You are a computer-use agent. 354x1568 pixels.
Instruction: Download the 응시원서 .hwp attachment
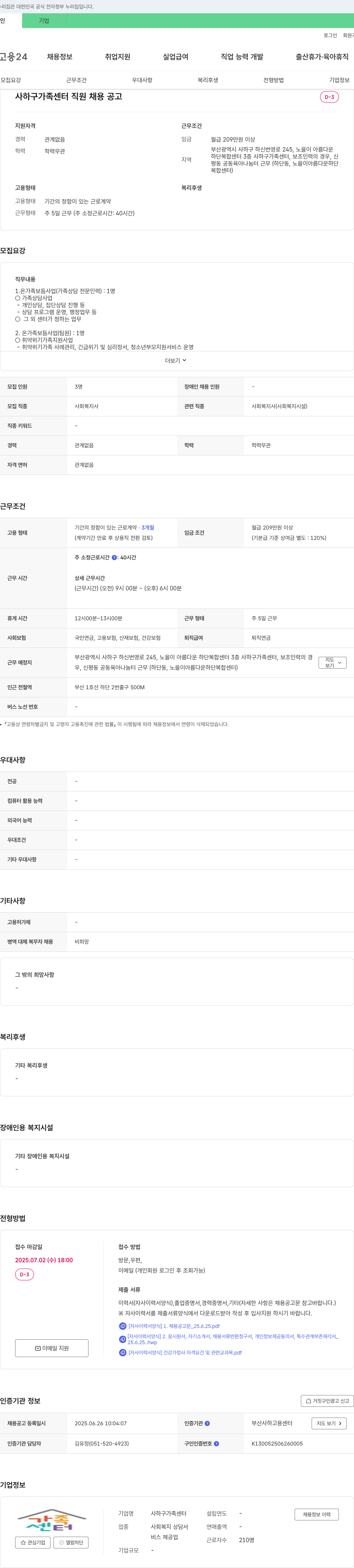233,1339
